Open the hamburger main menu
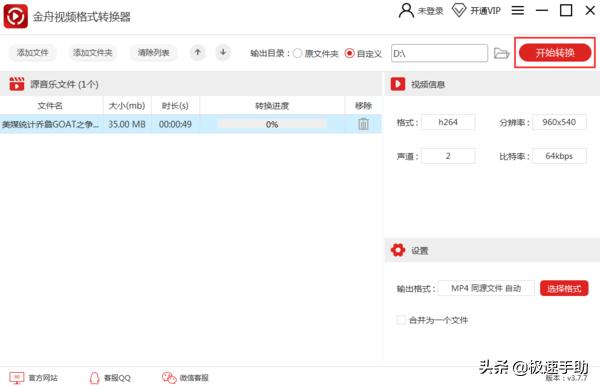The height and width of the screenshot is (386, 600). coord(518,10)
